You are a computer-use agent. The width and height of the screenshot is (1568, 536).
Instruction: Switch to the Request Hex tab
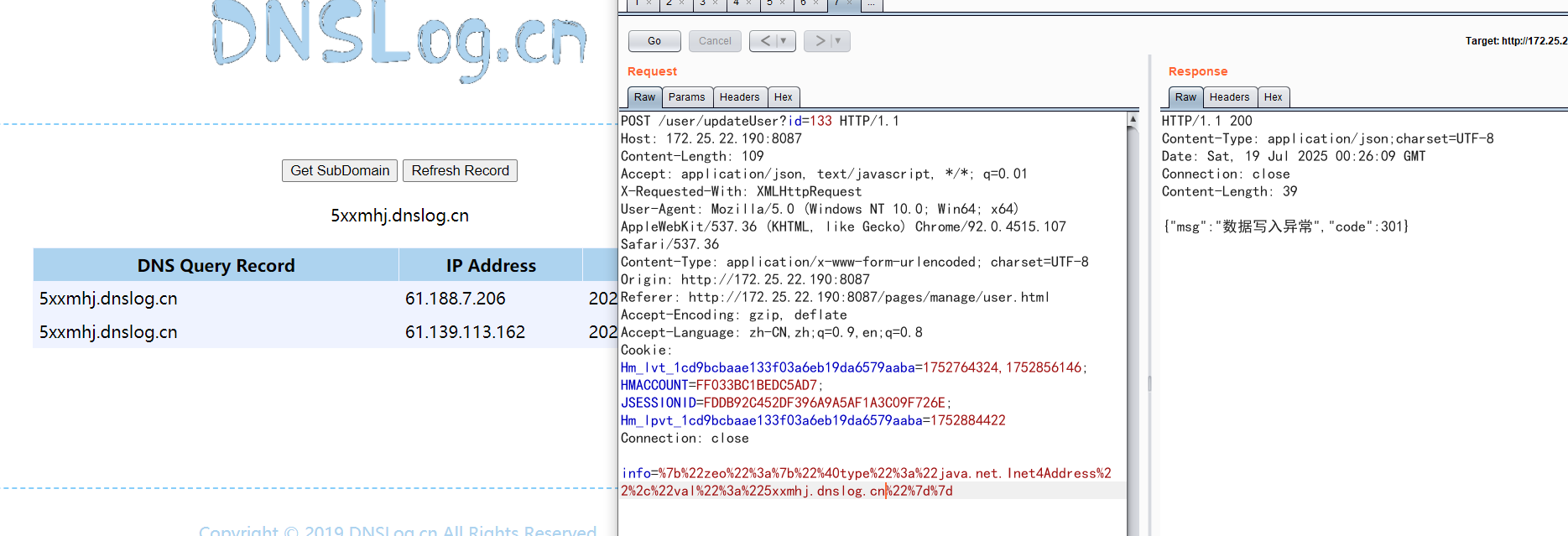click(783, 97)
